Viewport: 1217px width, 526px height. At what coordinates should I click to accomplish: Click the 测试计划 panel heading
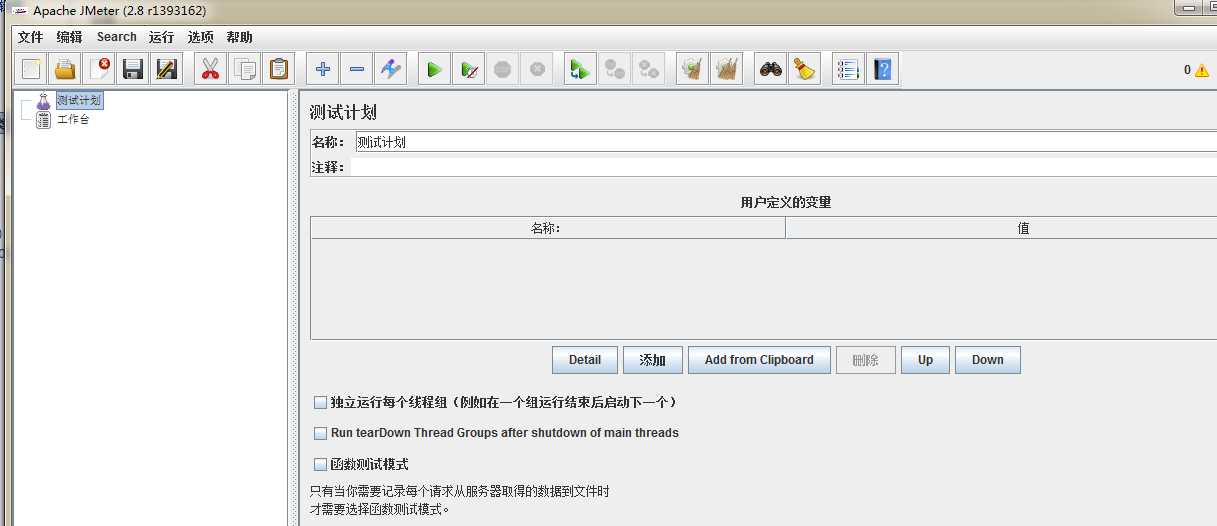[343, 112]
